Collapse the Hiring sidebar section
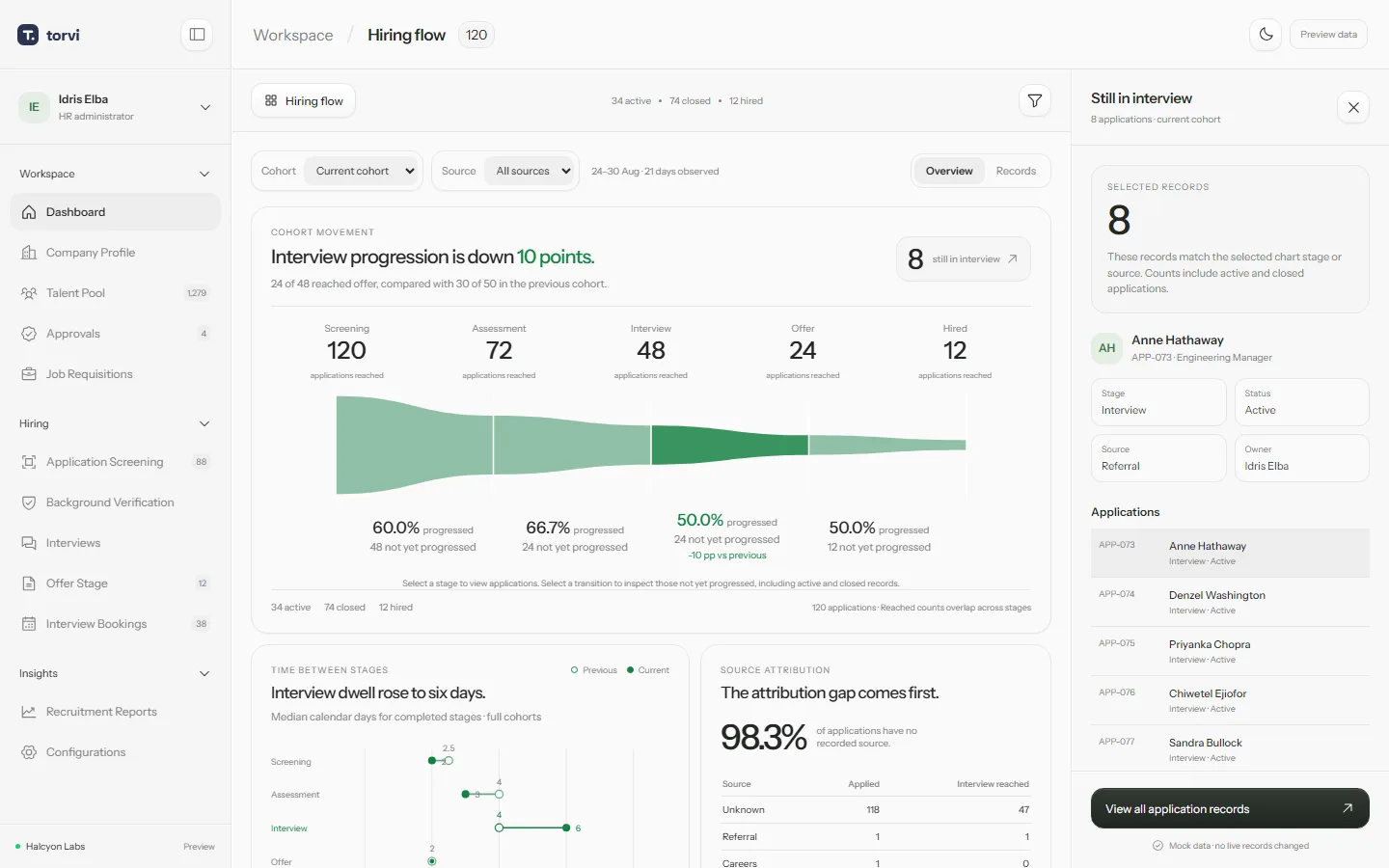The height and width of the screenshot is (868, 1389). (115, 423)
